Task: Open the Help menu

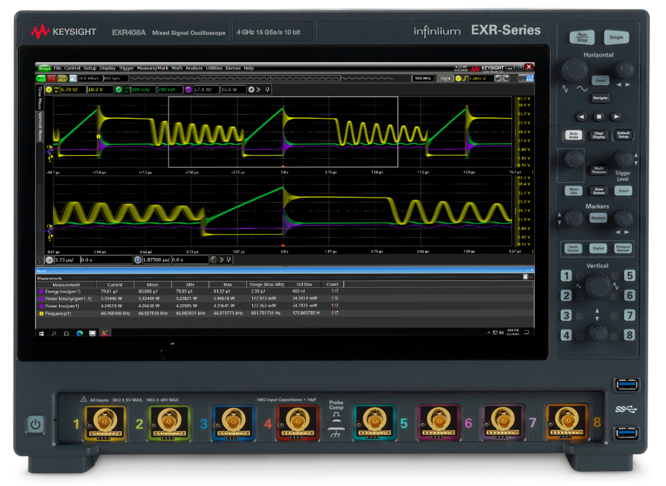Action: 248,68
